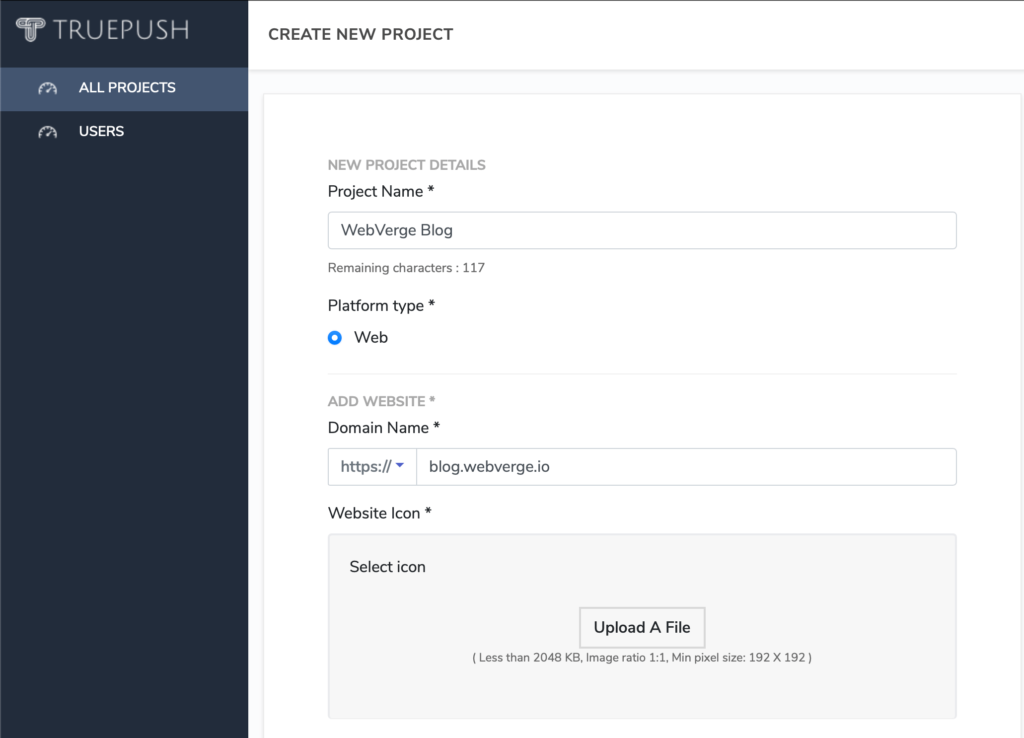The width and height of the screenshot is (1024, 738).
Task: Click the ADD WEBSITE section label
Action: [x=380, y=401]
